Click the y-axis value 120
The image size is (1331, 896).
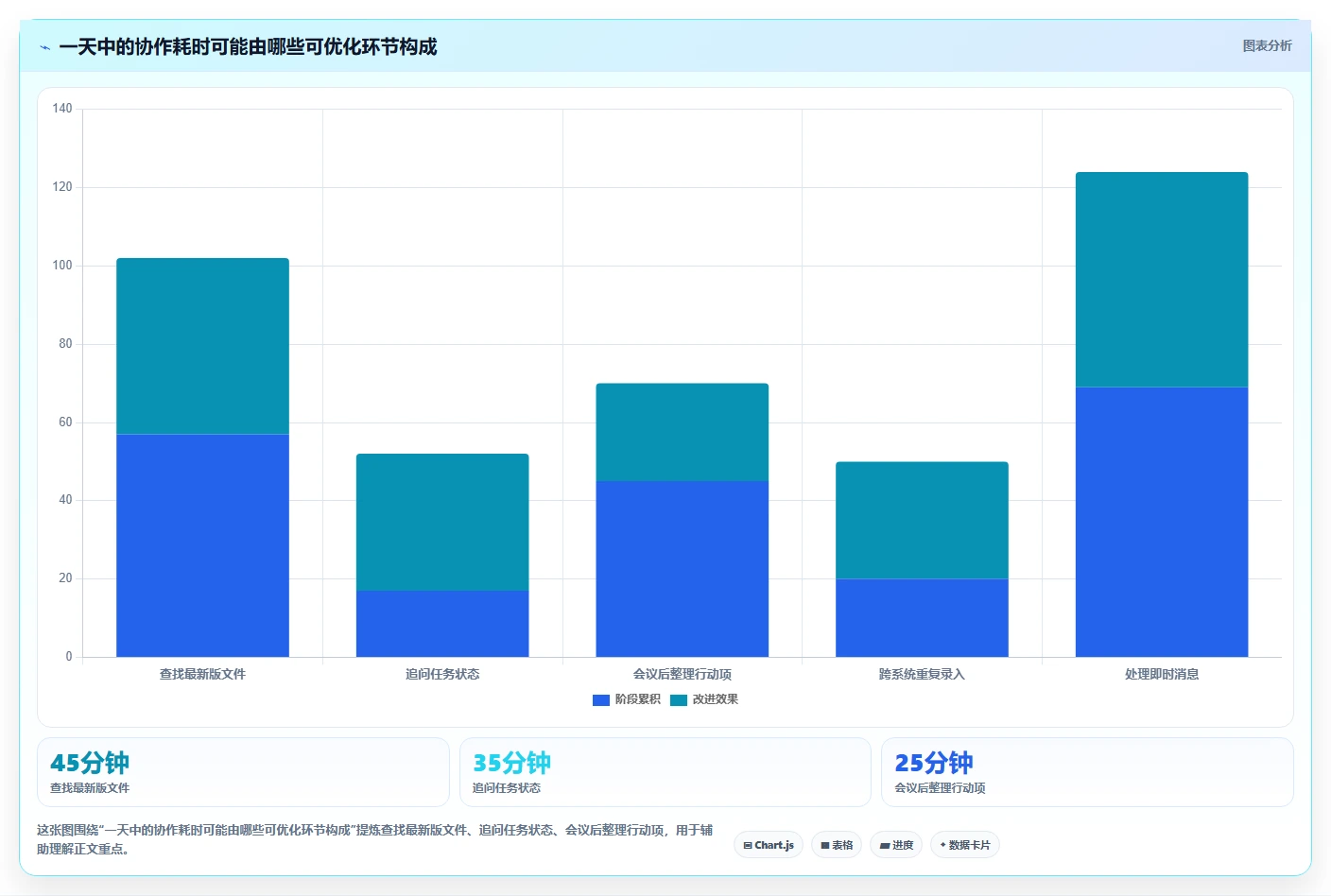pyautogui.click(x=62, y=187)
